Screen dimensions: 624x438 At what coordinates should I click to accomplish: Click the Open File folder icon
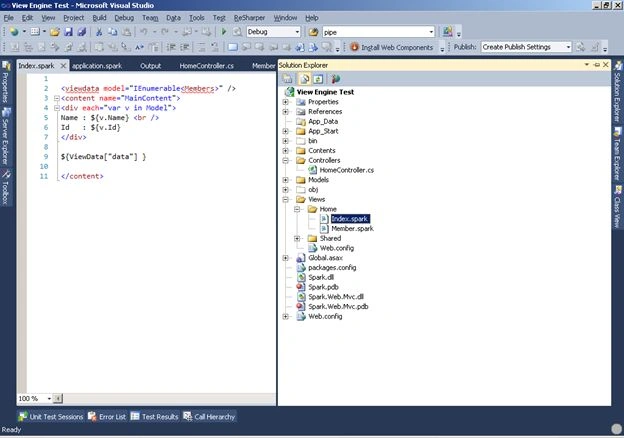(55, 32)
